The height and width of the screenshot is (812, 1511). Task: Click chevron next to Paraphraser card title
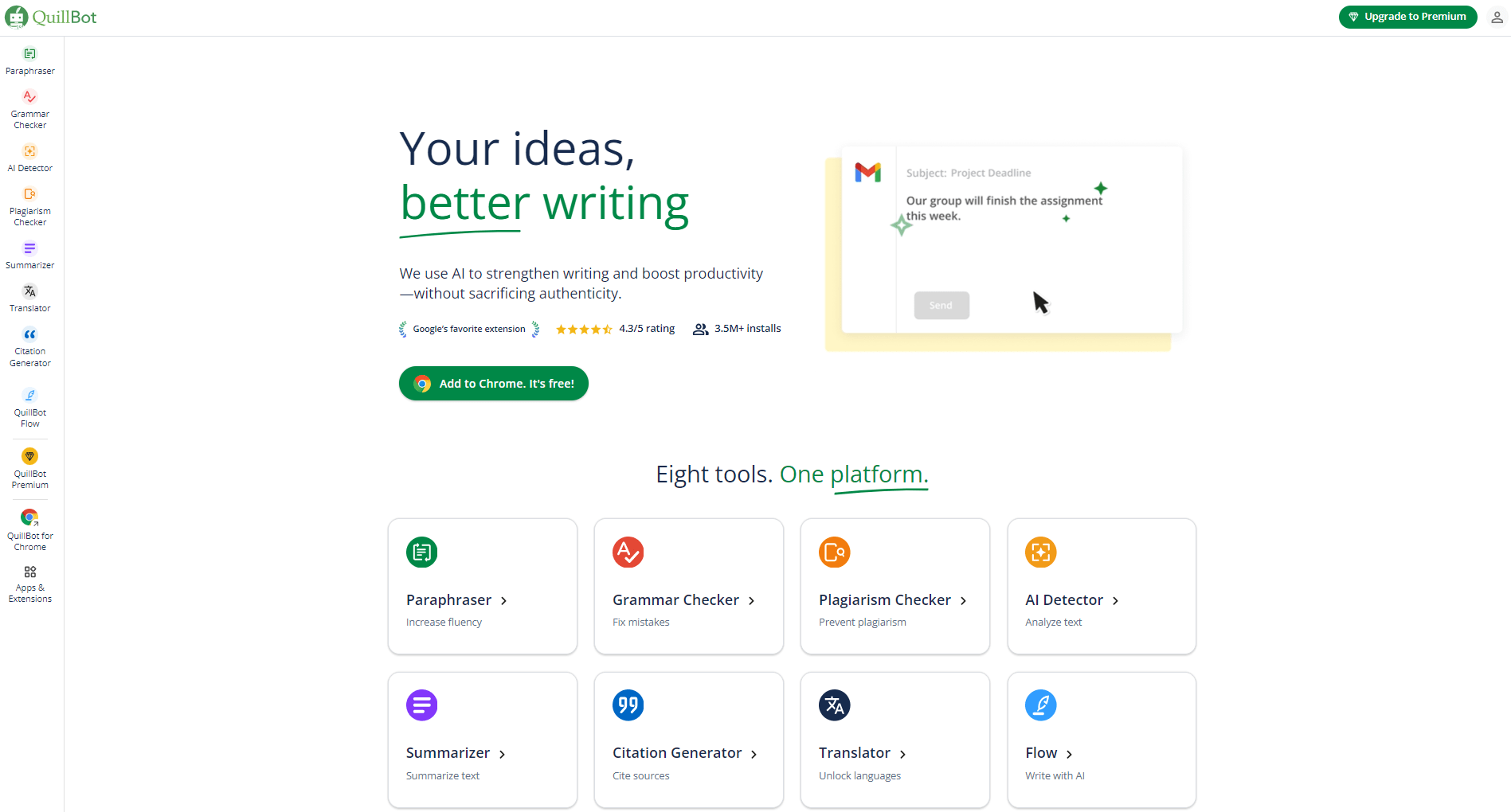point(503,601)
